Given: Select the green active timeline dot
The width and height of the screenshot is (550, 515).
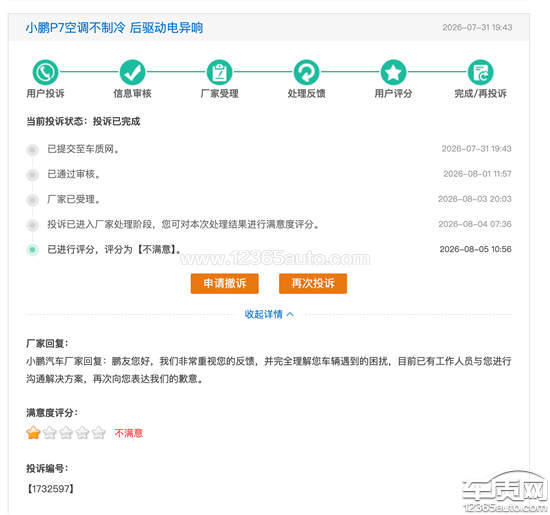Looking at the screenshot, I should point(33,250).
